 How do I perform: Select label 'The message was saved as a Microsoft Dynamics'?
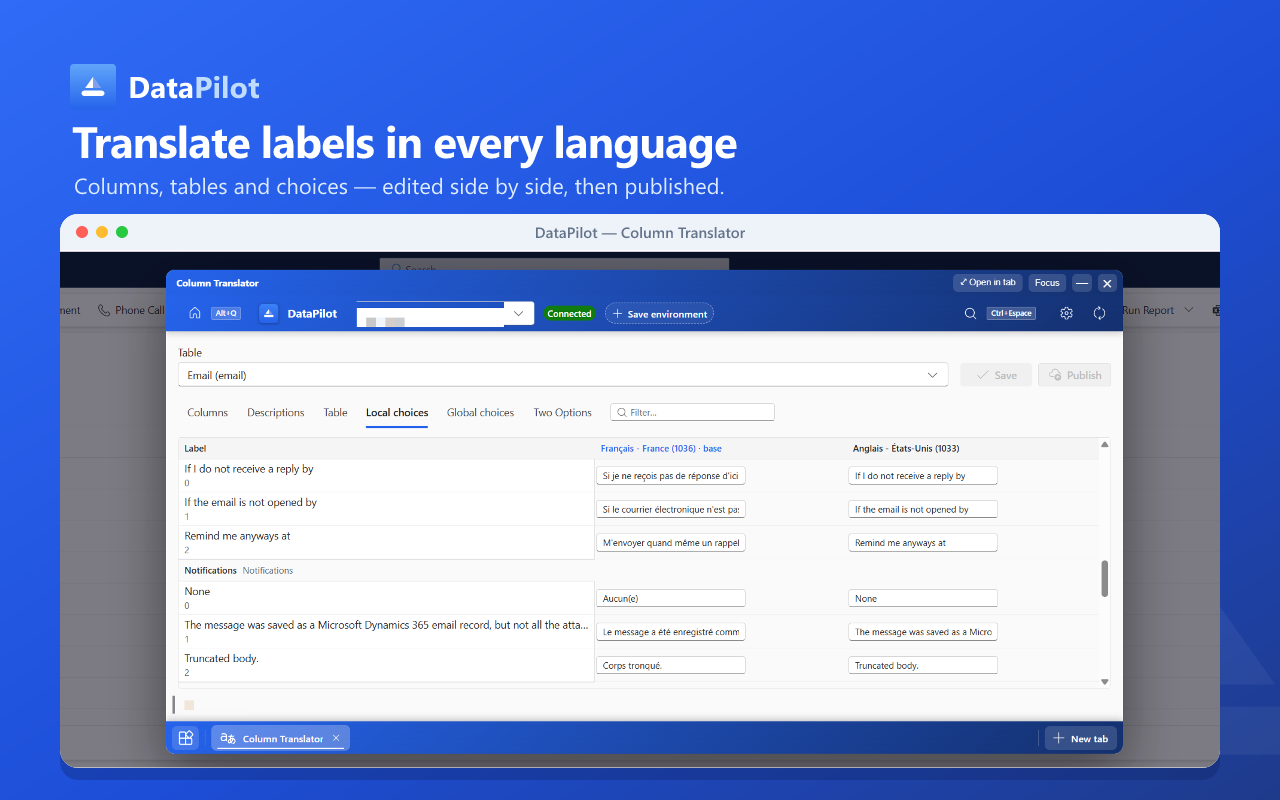(x=386, y=625)
